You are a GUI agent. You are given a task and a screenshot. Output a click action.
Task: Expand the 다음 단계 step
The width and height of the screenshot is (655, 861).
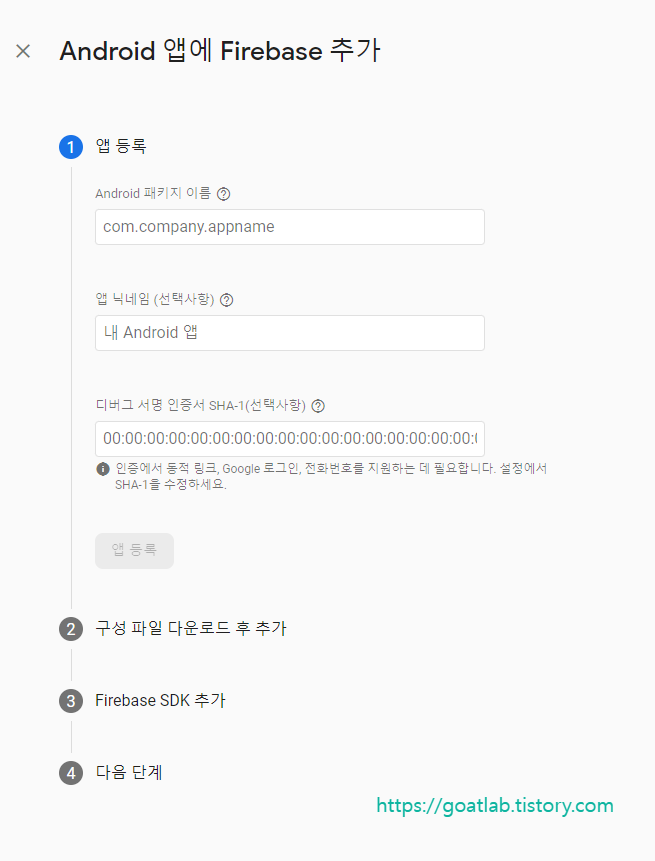click(x=129, y=772)
